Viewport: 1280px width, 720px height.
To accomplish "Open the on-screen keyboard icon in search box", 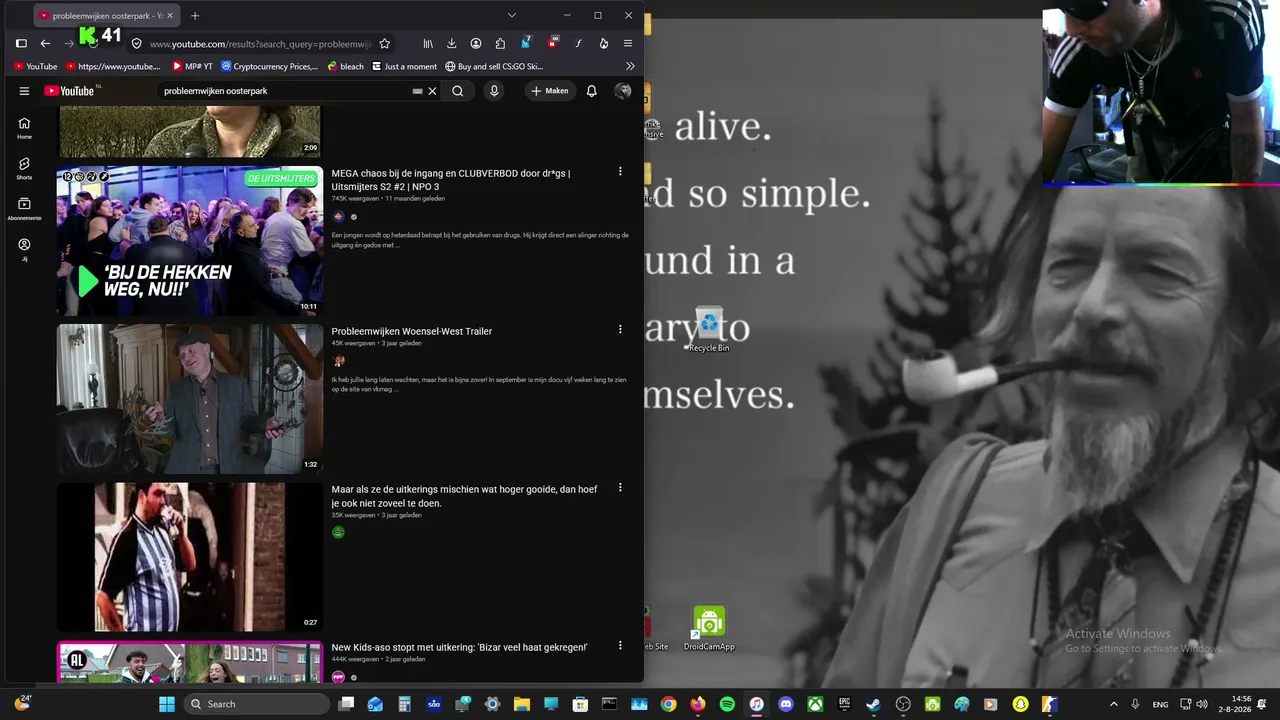I will click(x=417, y=91).
